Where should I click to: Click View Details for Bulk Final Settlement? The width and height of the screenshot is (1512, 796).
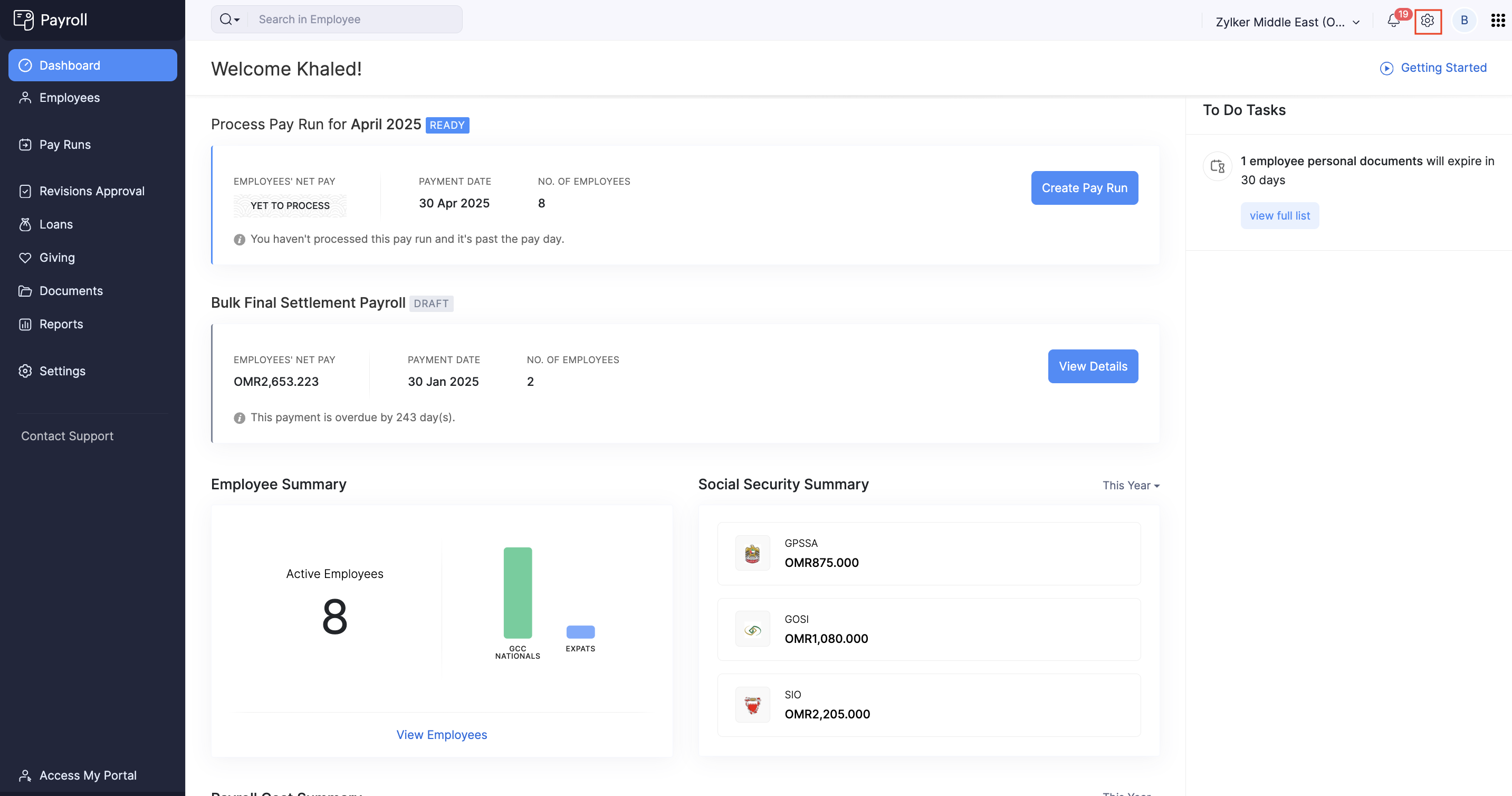[1093, 366]
